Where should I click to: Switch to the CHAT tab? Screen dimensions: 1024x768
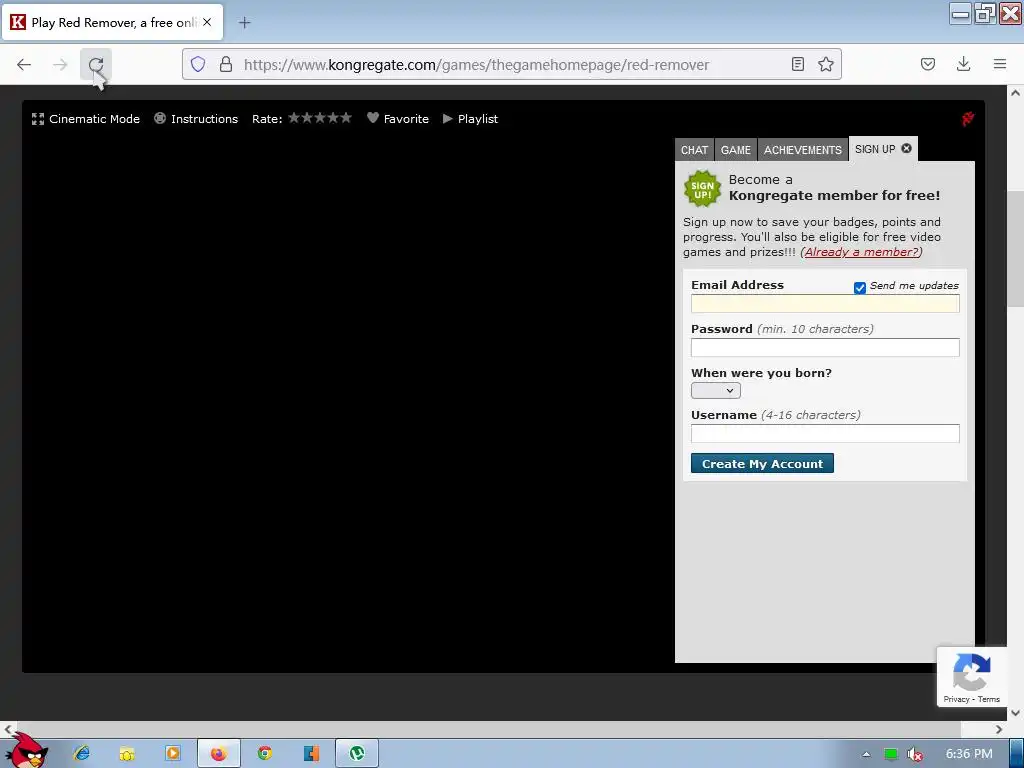pos(694,150)
